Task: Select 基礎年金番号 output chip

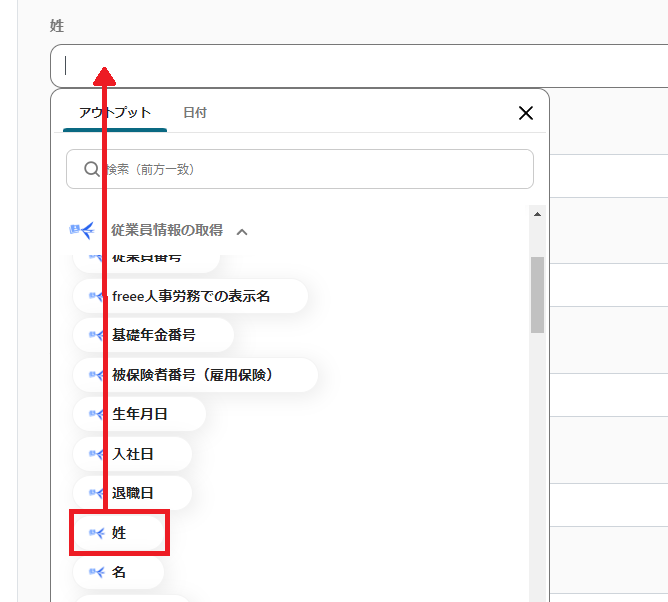Action: coord(153,335)
